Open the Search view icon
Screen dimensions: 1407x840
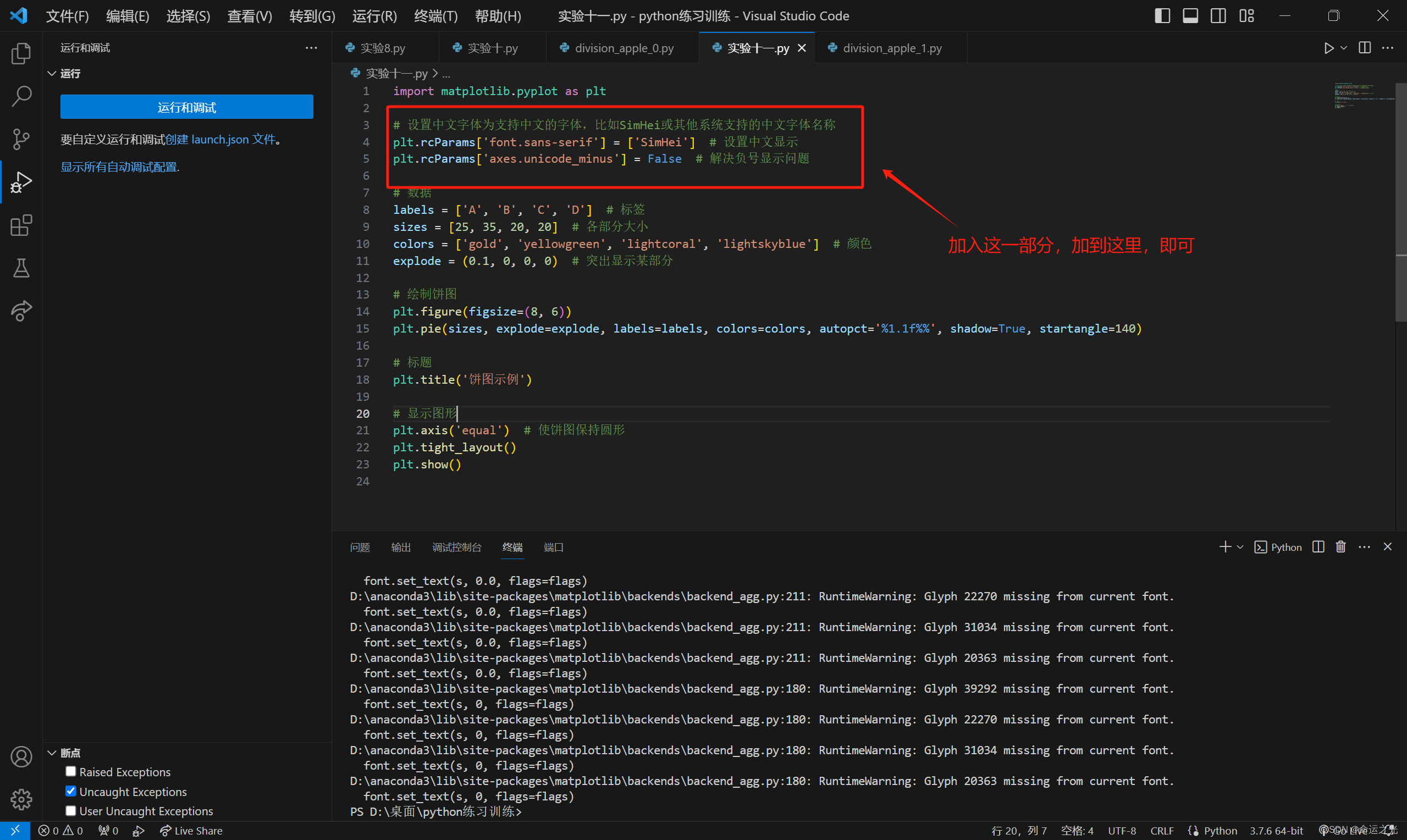click(21, 96)
